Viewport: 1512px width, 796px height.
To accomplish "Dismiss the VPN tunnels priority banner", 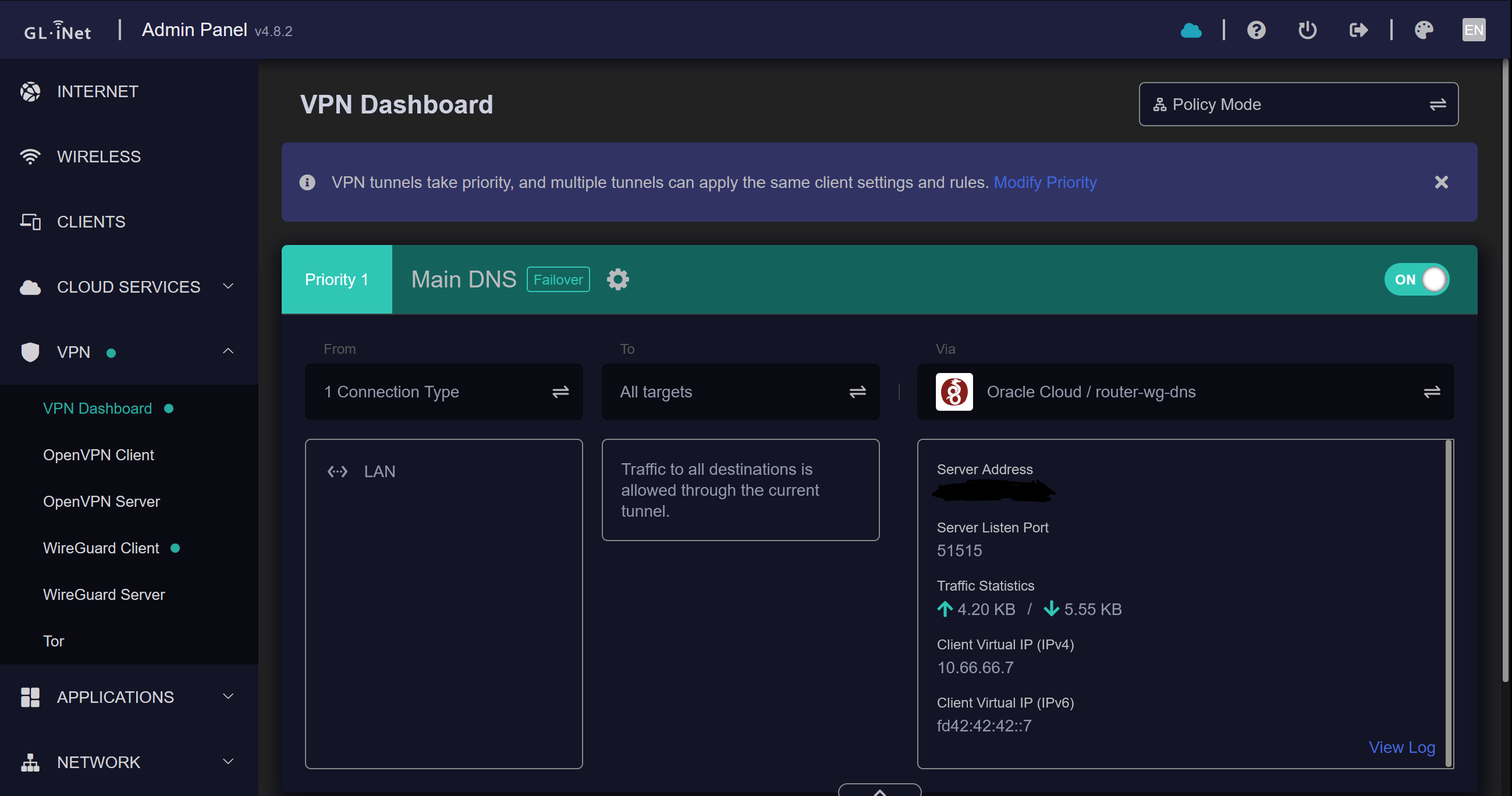I will (1441, 183).
